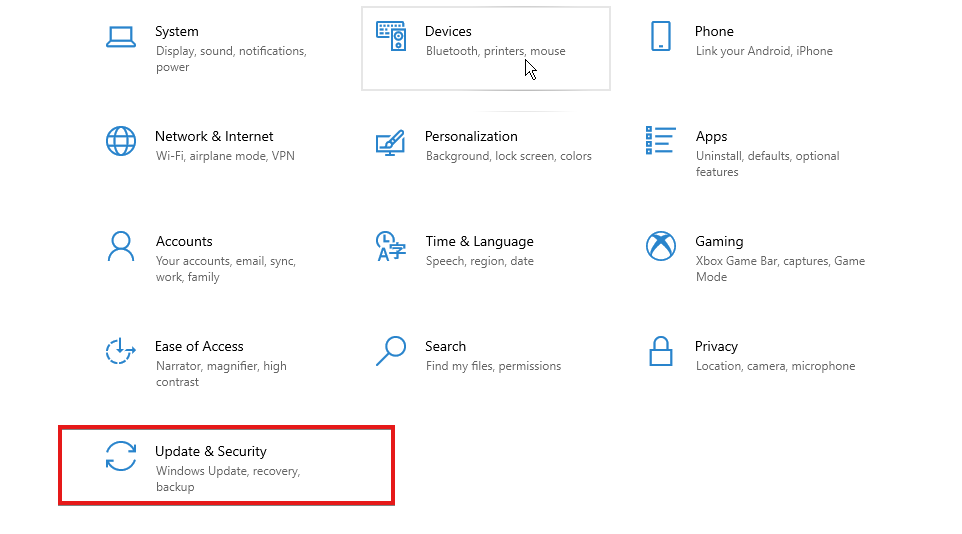Click the Update & Security refresh arrows icon
The height and width of the screenshot is (534, 962).
pyautogui.click(x=121, y=456)
